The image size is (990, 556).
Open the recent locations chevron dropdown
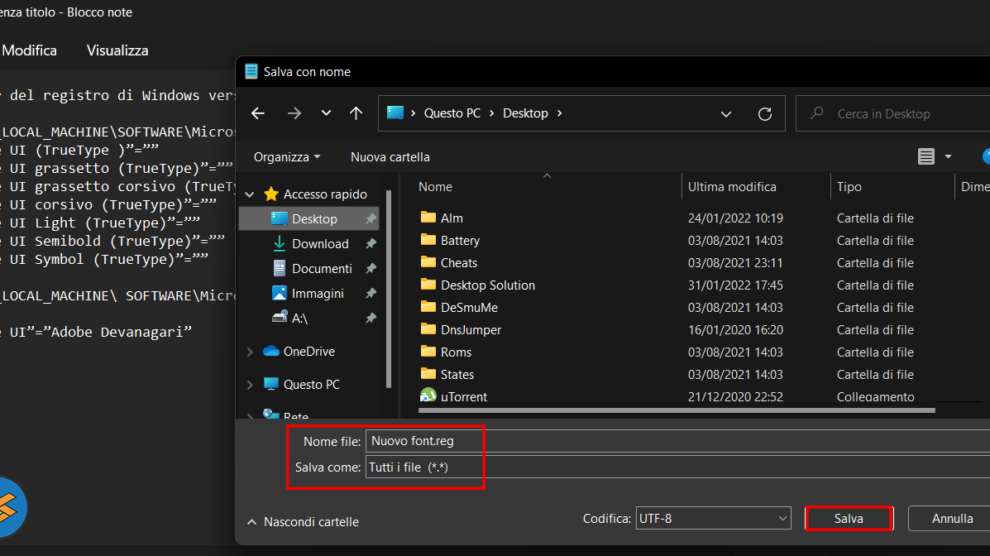[x=326, y=114]
